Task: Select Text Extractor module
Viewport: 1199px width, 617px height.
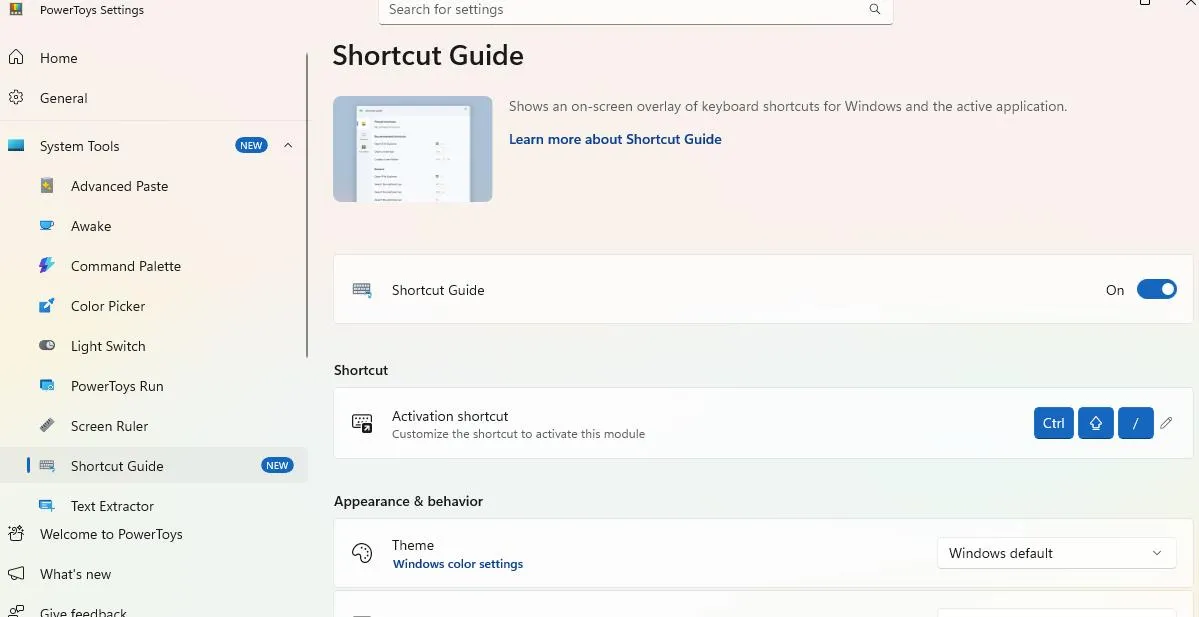Action: [153, 505]
